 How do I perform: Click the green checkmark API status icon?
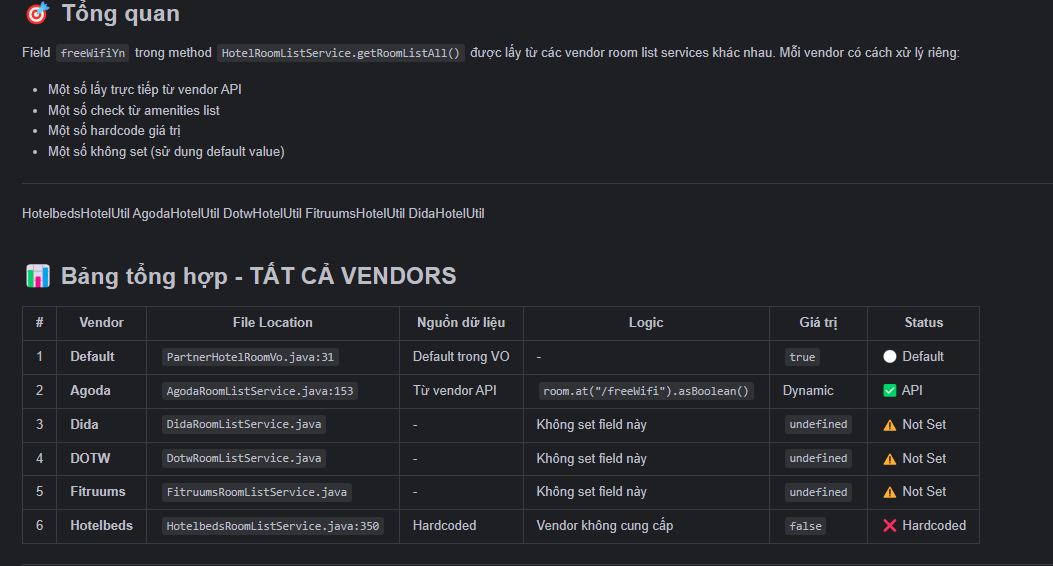890,391
